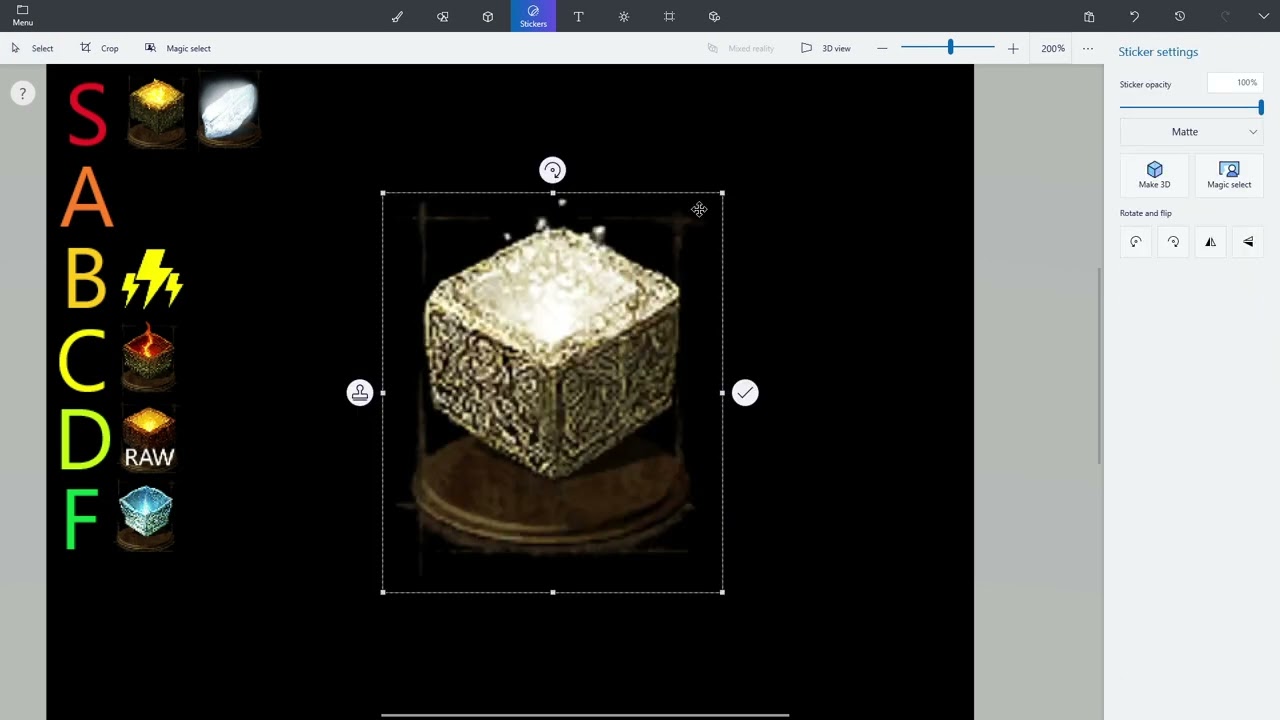Viewport: 1280px width, 720px height.
Task: Expand the top-right chevron menu
Action: click(1264, 16)
